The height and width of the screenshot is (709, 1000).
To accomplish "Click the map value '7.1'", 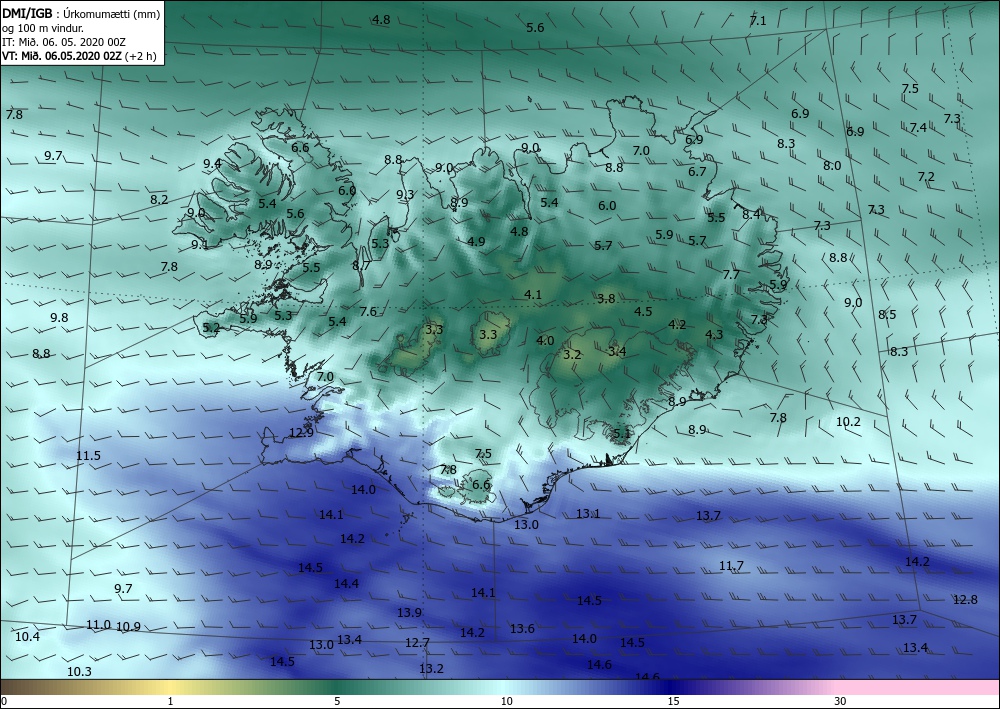I will pyautogui.click(x=757, y=21).
